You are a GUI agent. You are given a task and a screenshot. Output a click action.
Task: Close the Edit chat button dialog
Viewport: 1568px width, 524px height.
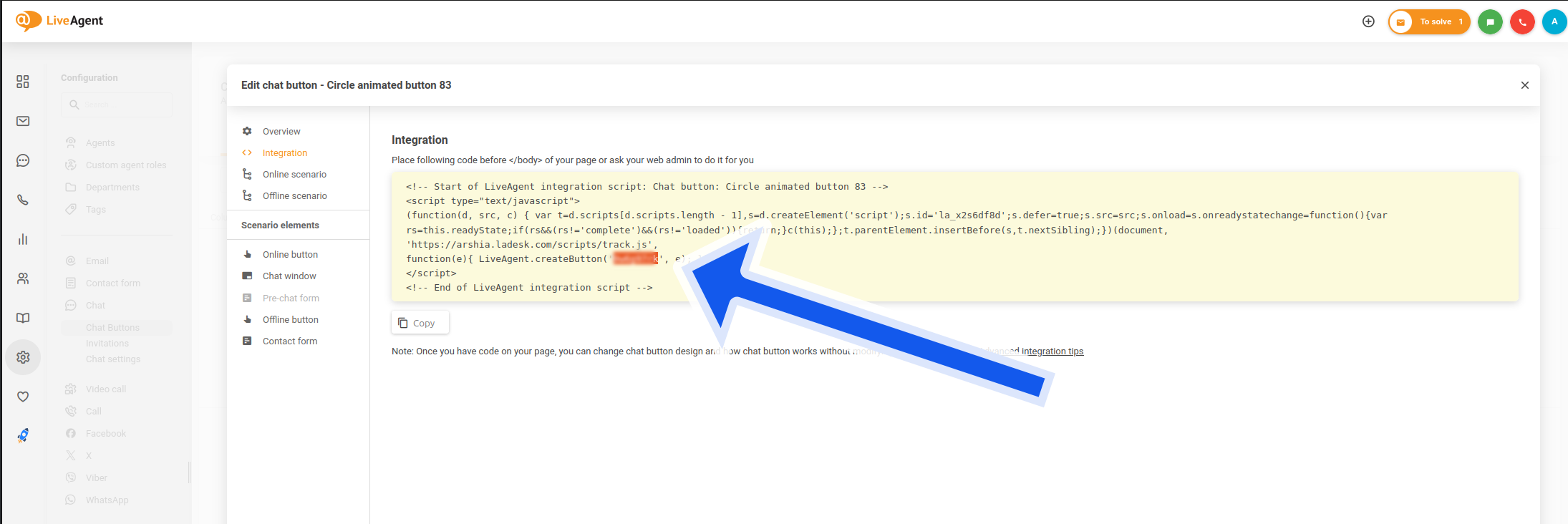[1525, 85]
